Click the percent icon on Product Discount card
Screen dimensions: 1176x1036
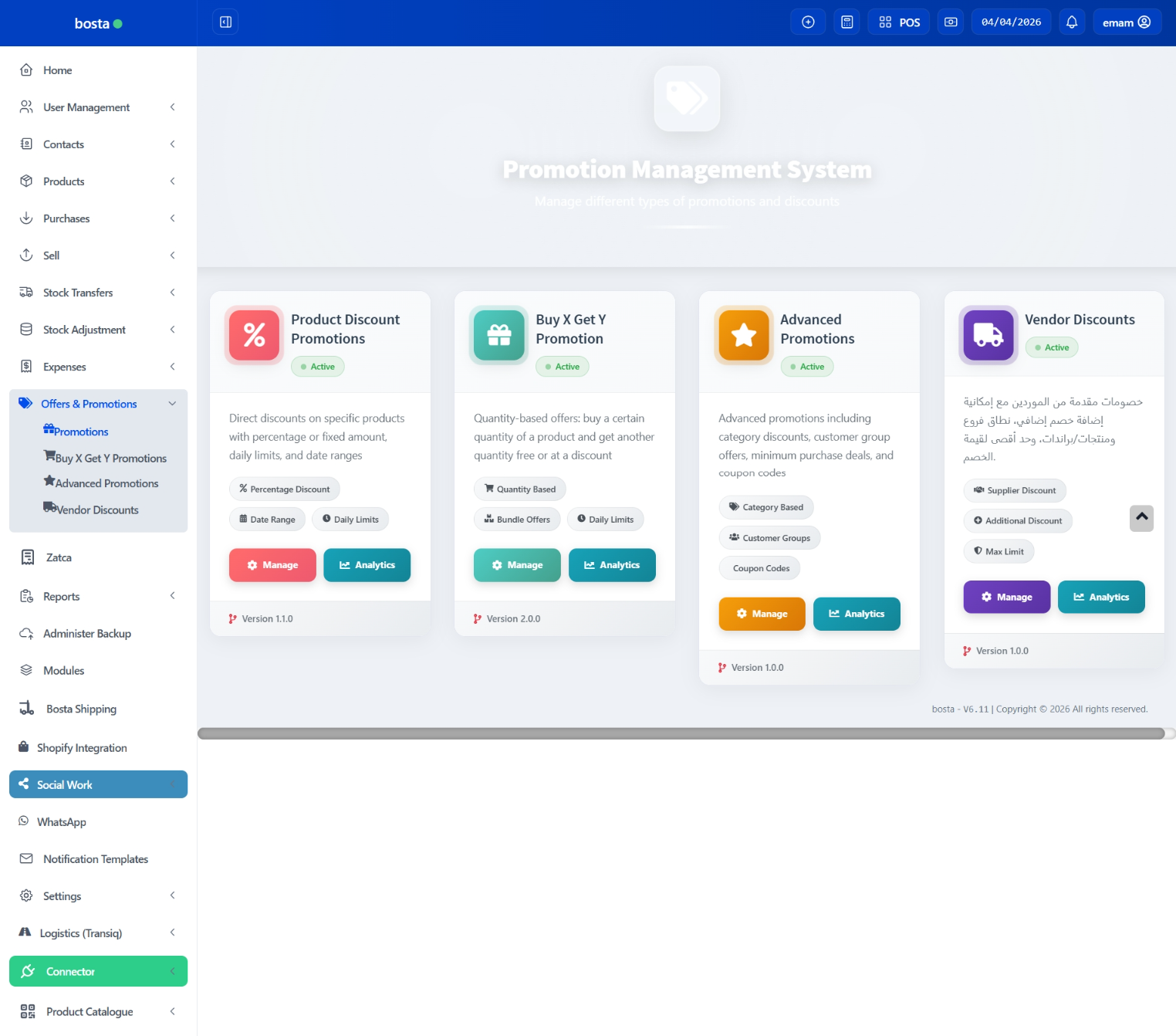click(x=255, y=335)
